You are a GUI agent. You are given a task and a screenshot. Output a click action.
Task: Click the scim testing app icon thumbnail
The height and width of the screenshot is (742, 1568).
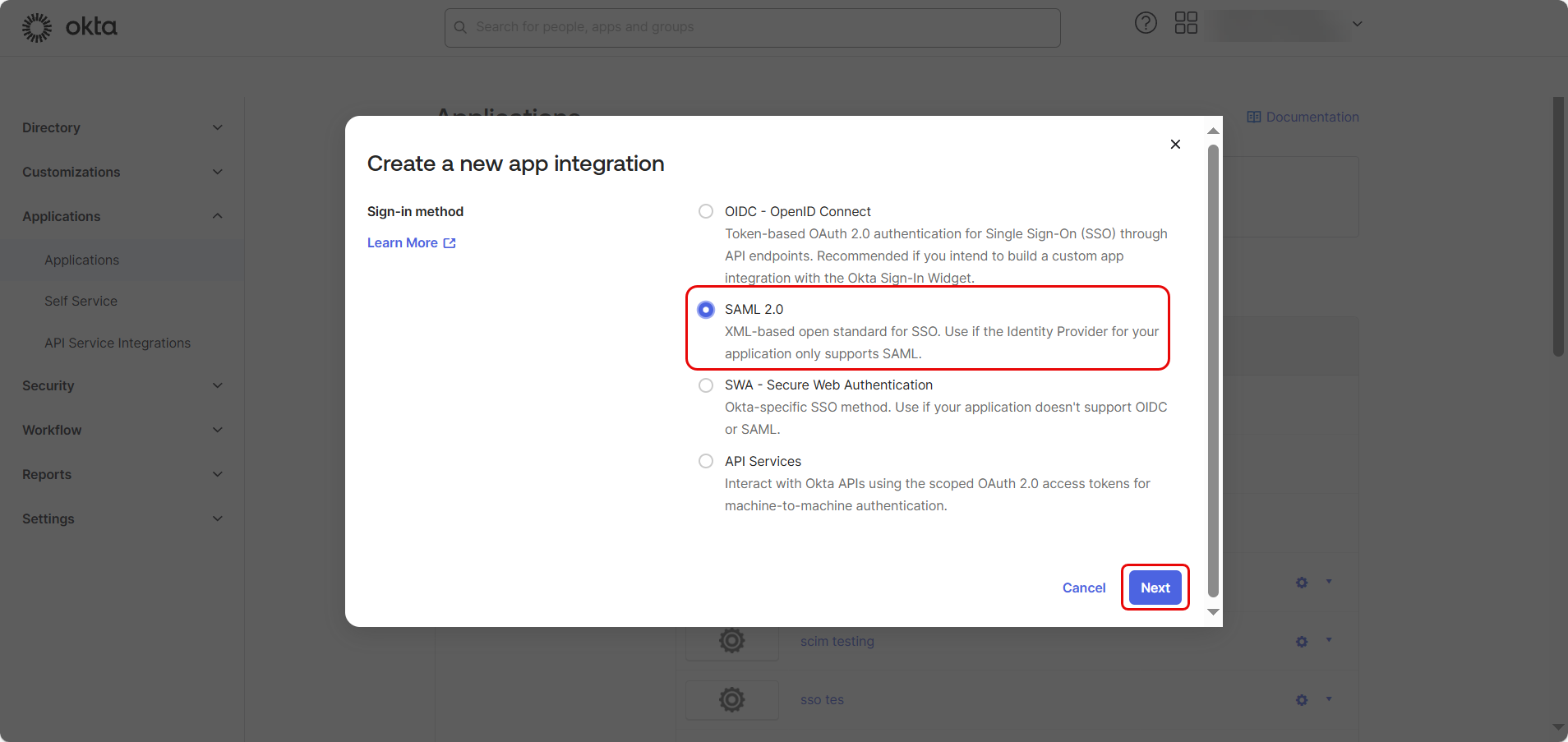click(x=731, y=641)
